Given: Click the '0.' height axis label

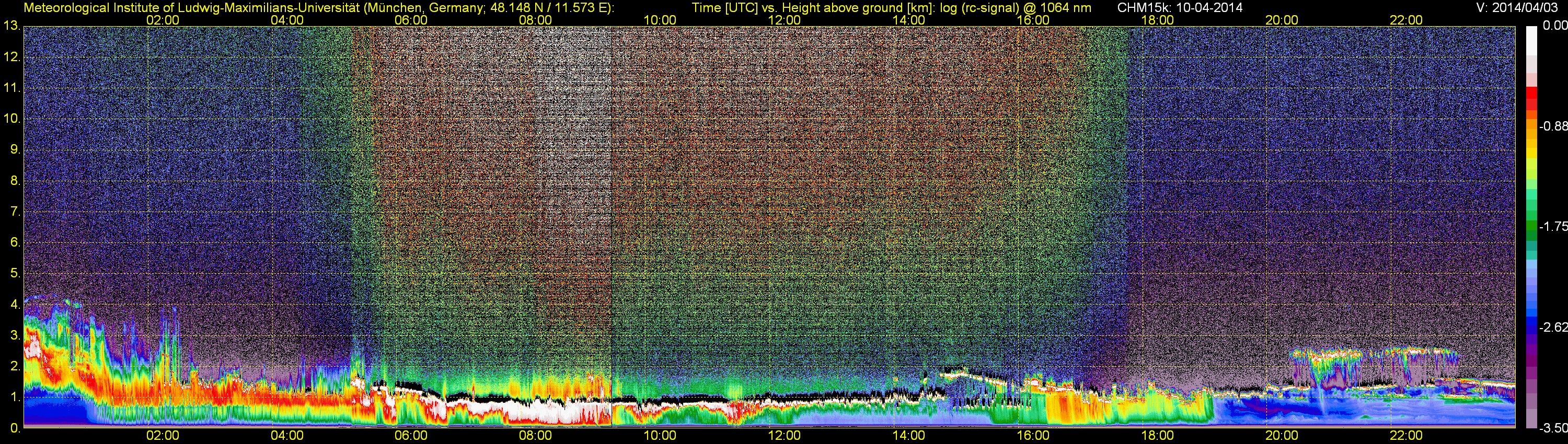Looking at the screenshot, I should (16, 428).
